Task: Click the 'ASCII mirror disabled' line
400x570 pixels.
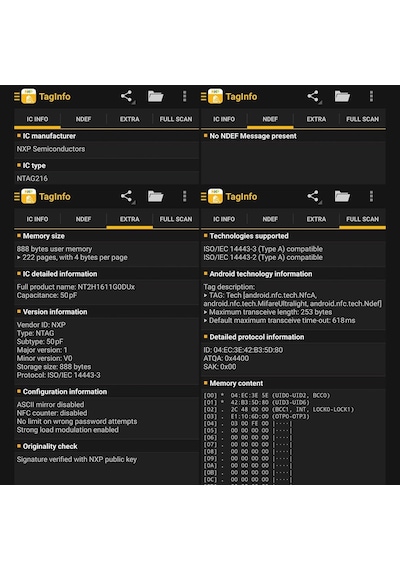Action: click(x=50, y=405)
